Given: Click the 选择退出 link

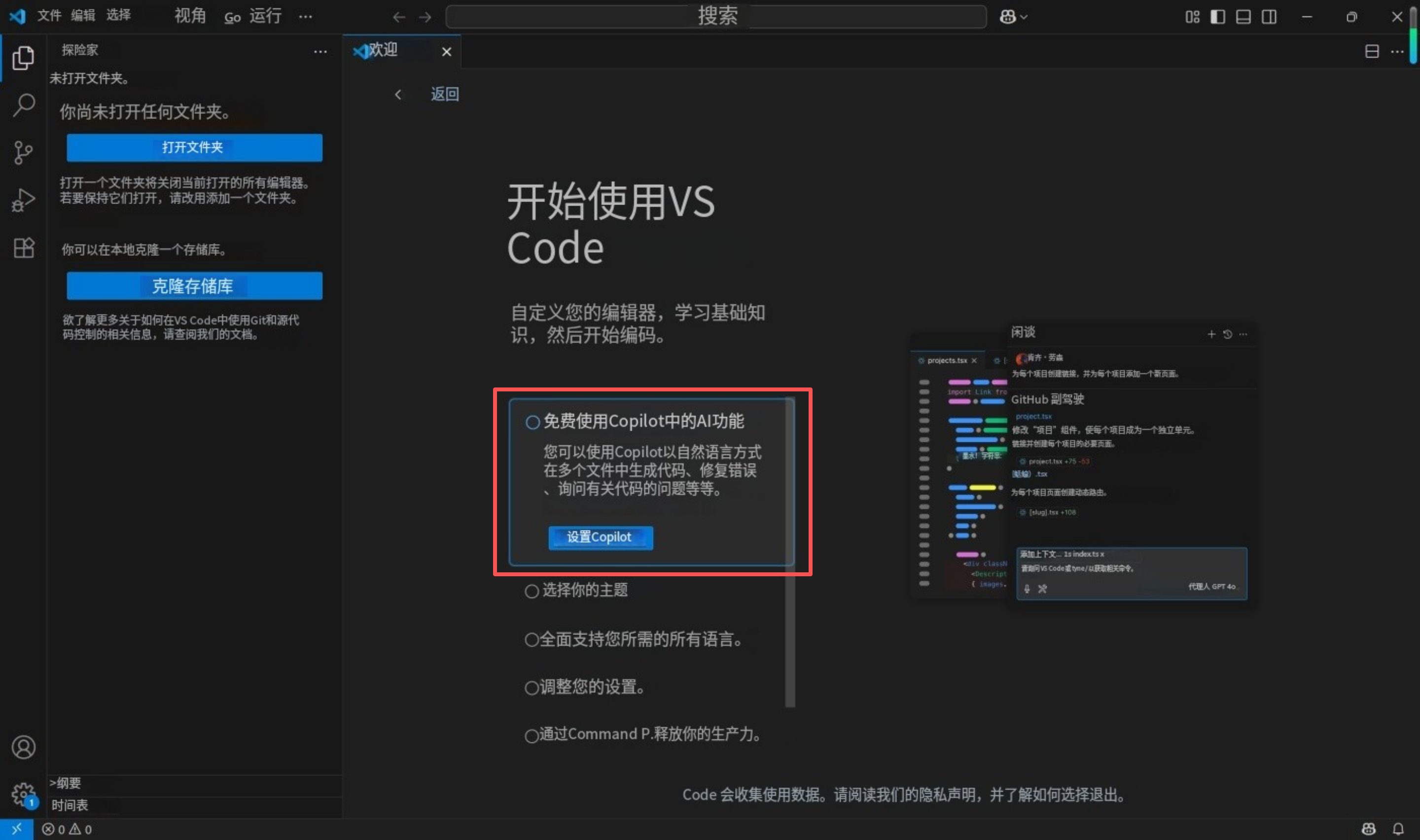Looking at the screenshot, I should (x=1090, y=795).
